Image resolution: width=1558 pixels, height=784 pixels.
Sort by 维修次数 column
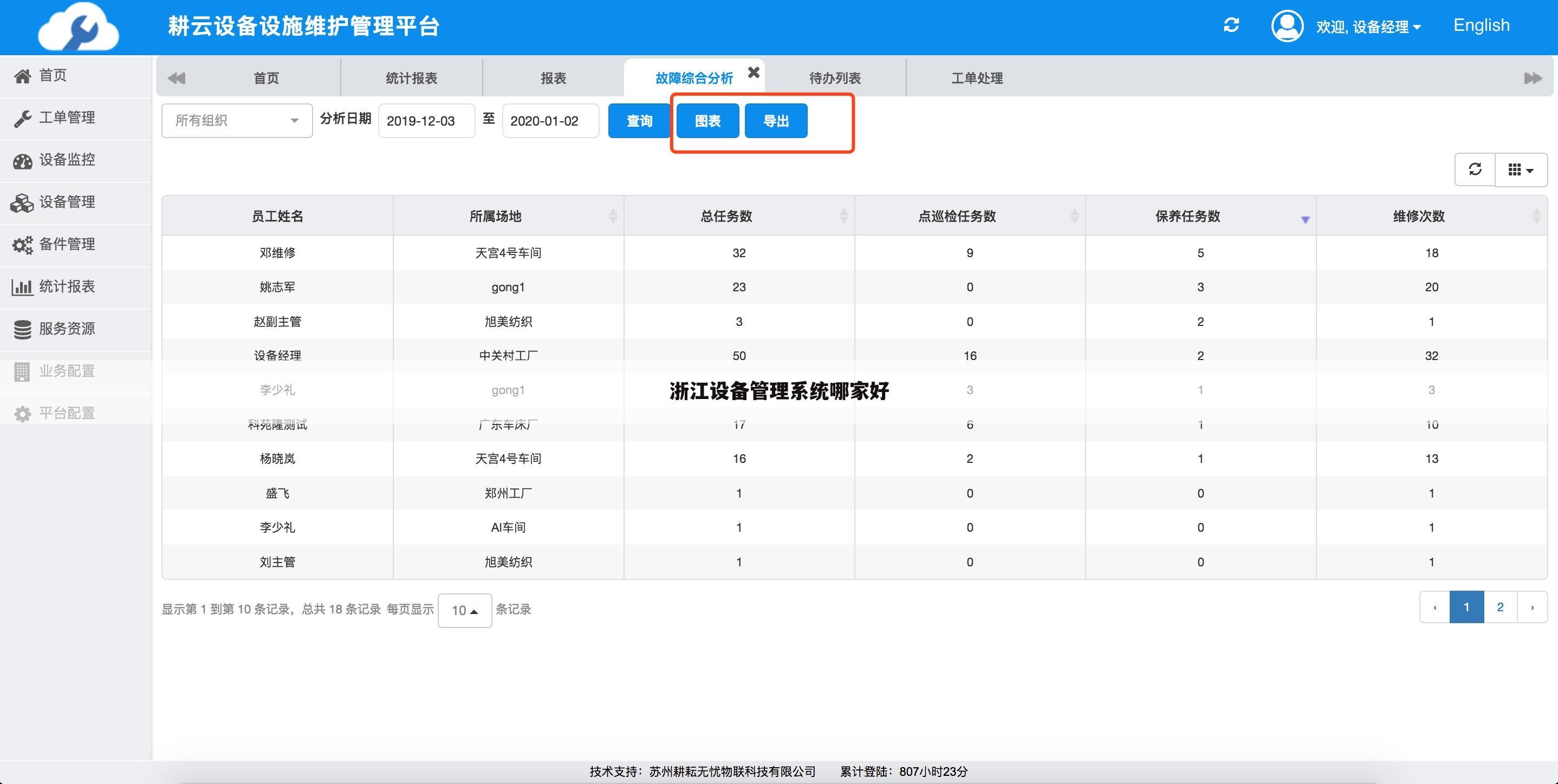click(1432, 216)
